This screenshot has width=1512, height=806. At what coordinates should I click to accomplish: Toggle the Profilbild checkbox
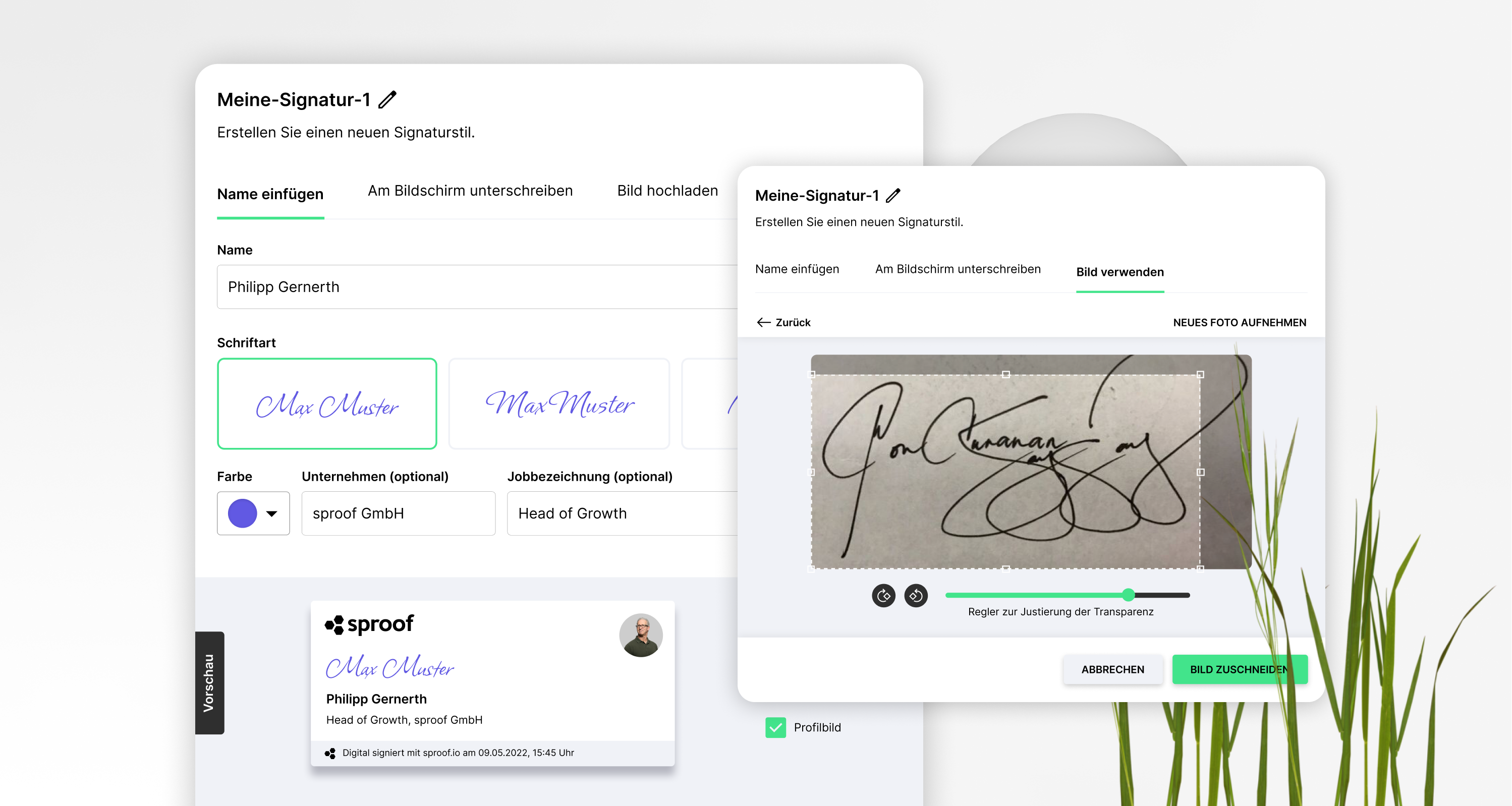pyautogui.click(x=775, y=727)
